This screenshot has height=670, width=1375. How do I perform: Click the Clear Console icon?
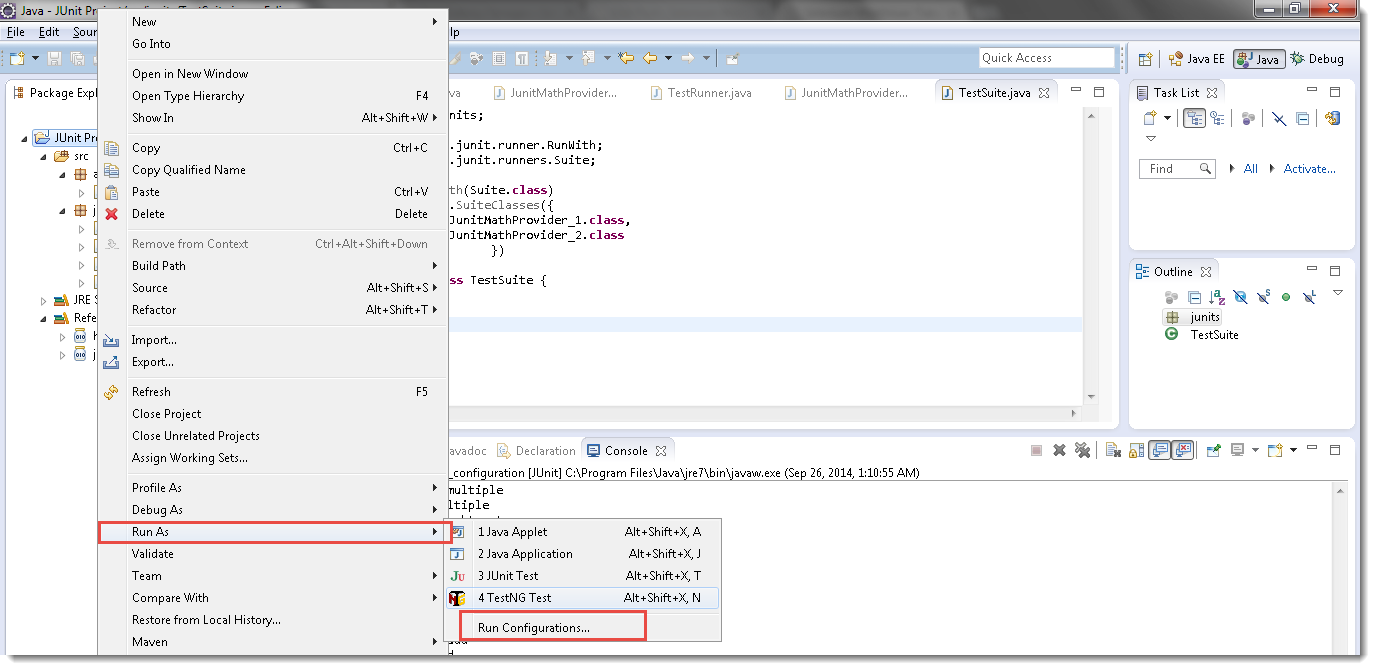click(x=1113, y=451)
